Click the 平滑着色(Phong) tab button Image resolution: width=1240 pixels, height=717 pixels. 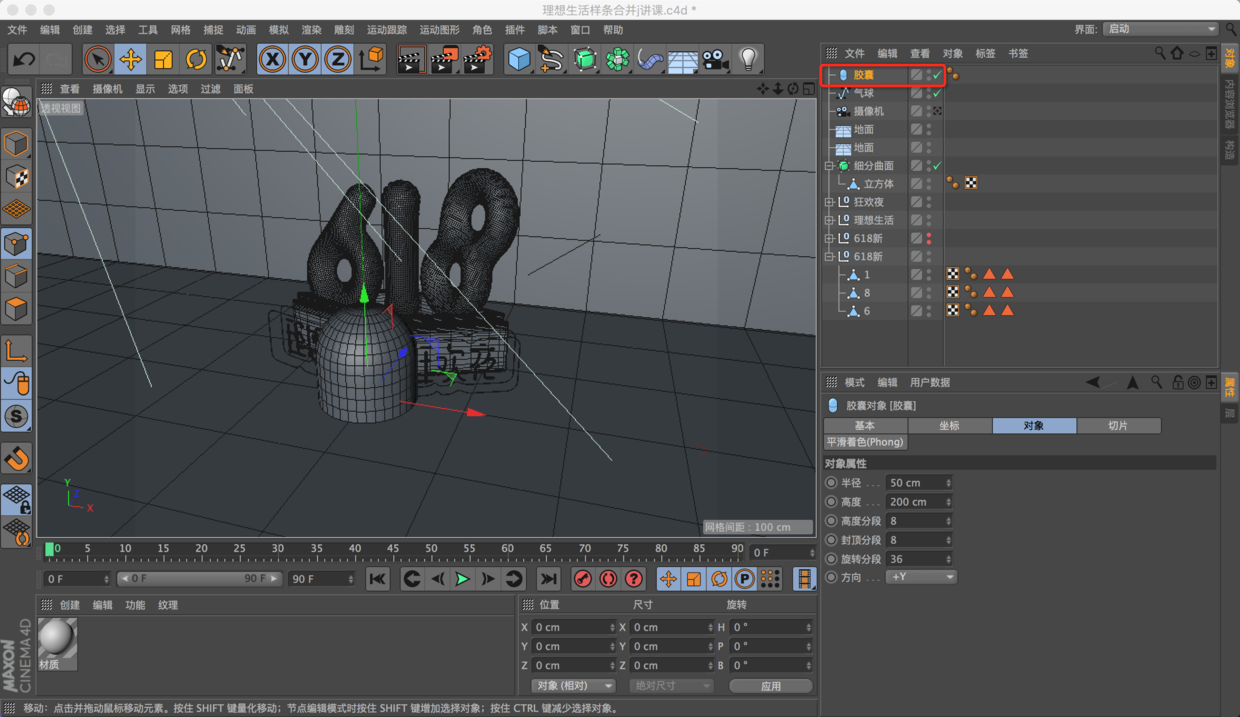coord(865,442)
